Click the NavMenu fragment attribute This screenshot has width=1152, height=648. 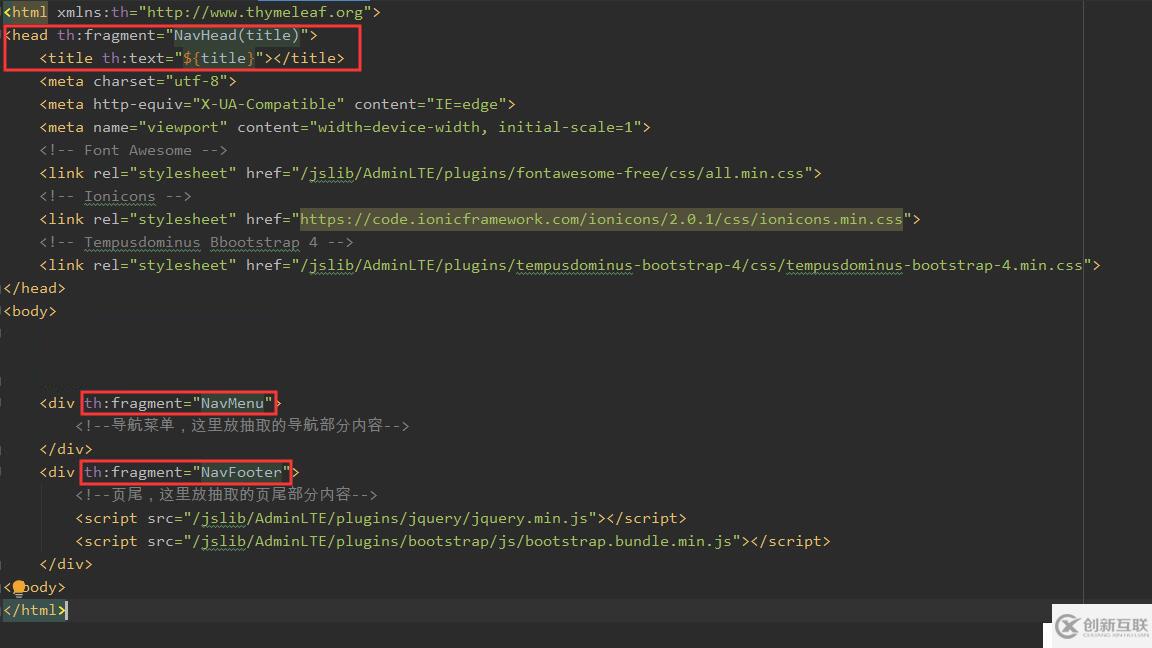click(x=179, y=403)
